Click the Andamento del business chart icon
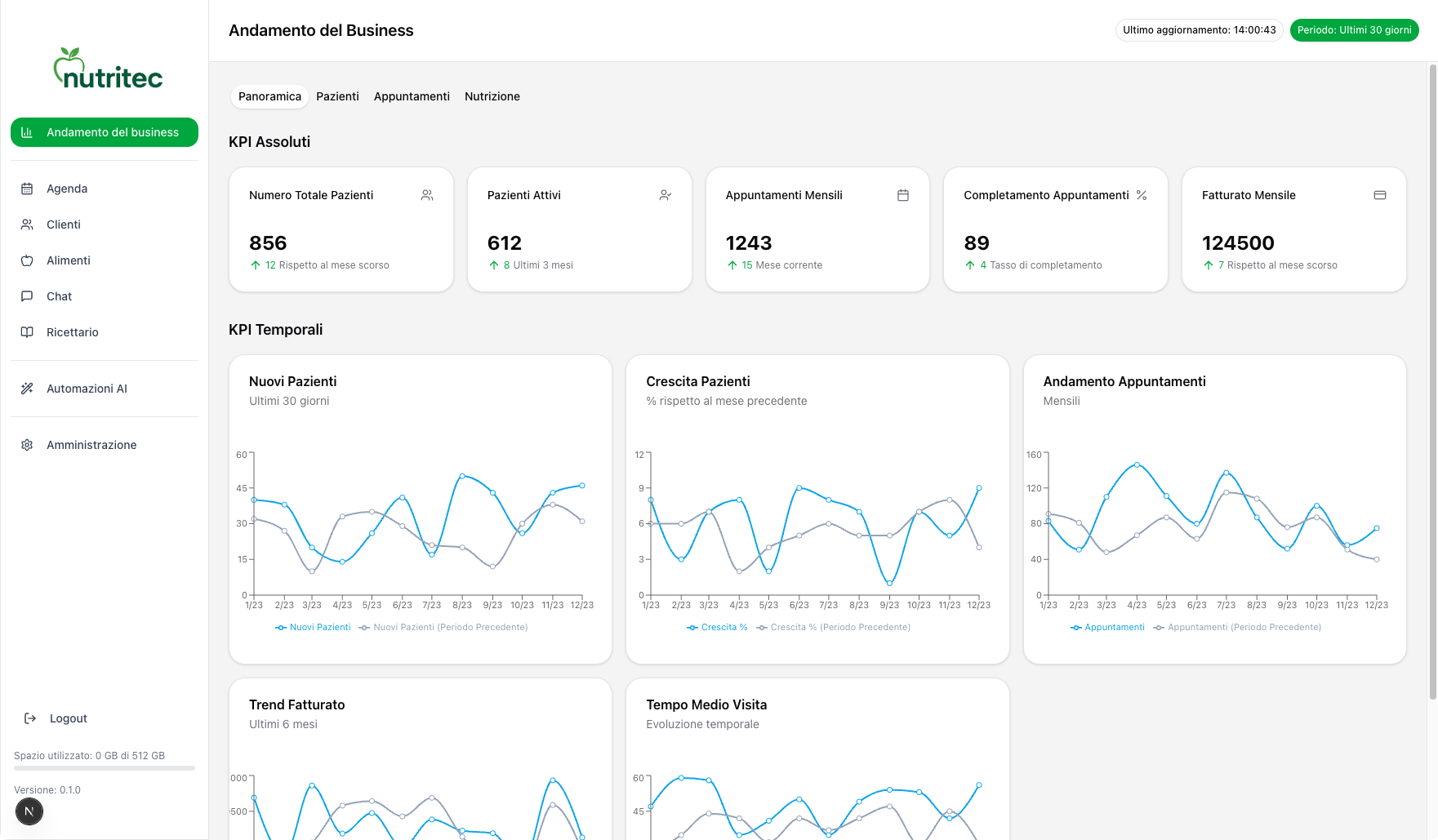 pos(27,132)
